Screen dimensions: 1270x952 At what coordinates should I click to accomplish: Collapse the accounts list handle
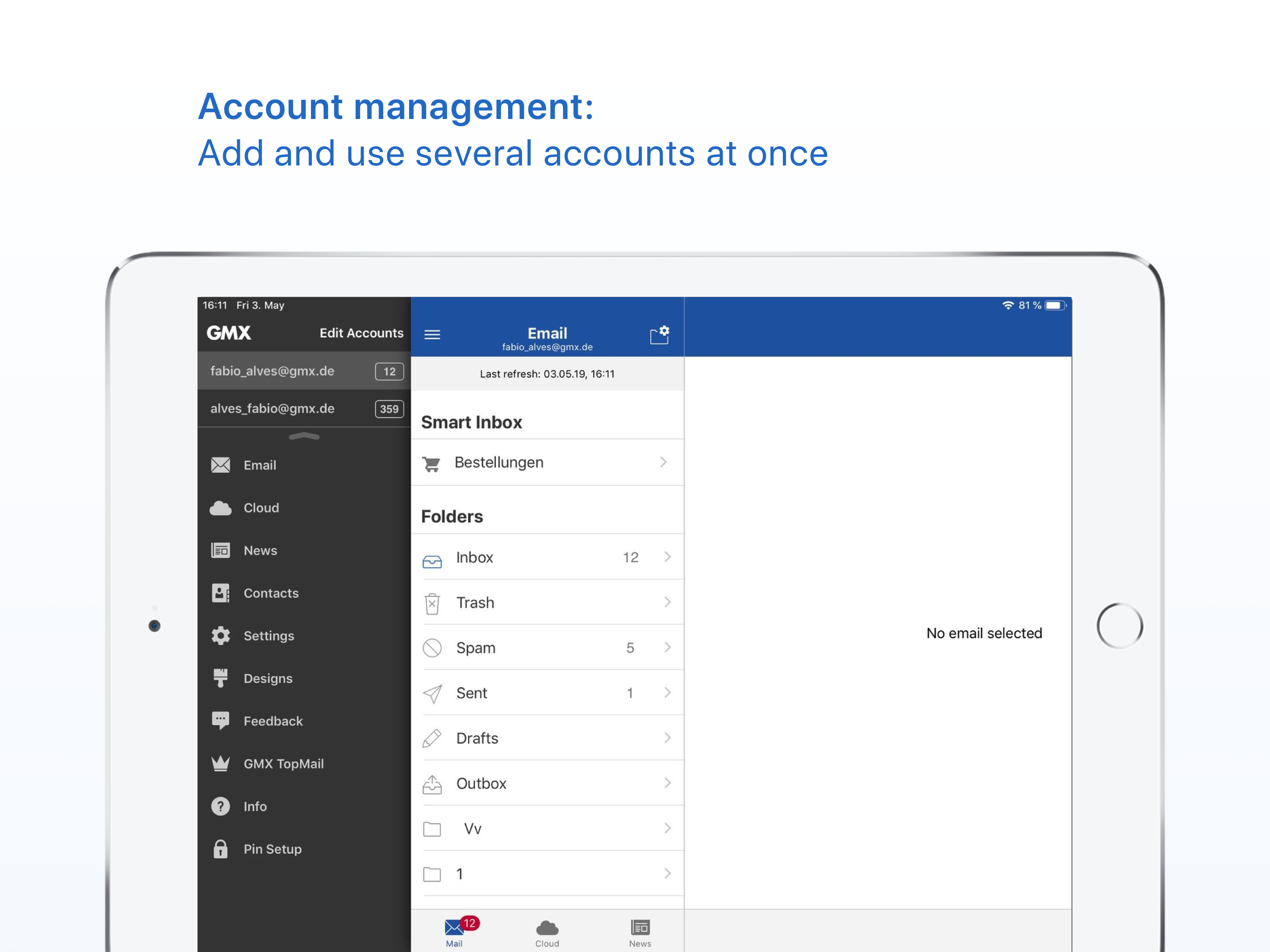point(304,436)
